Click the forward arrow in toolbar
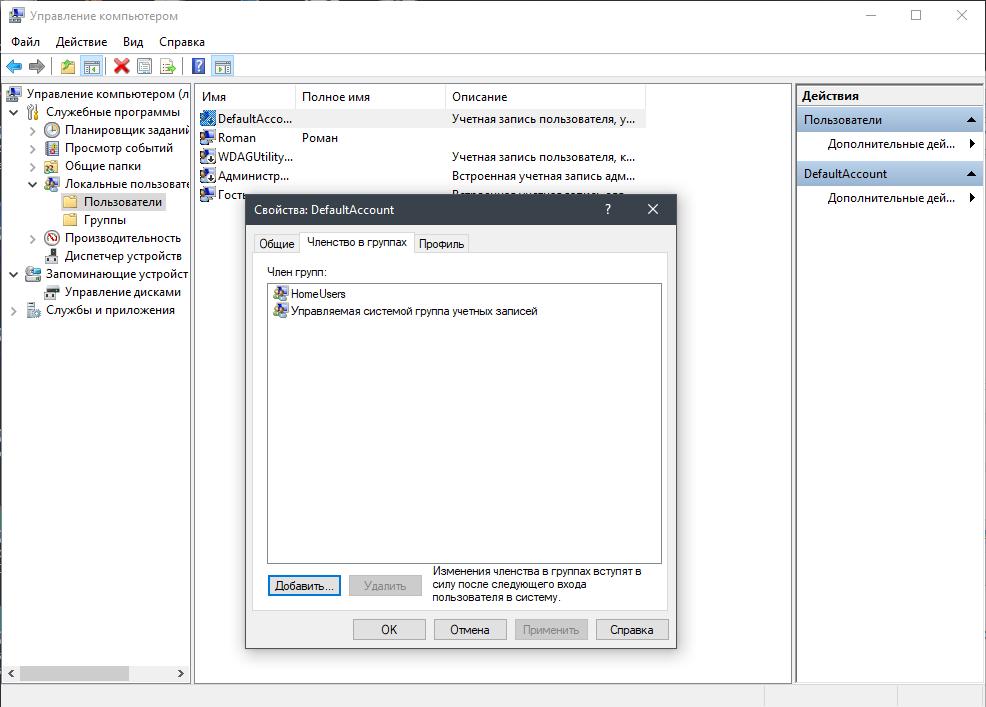This screenshot has height=707, width=986. (37, 66)
